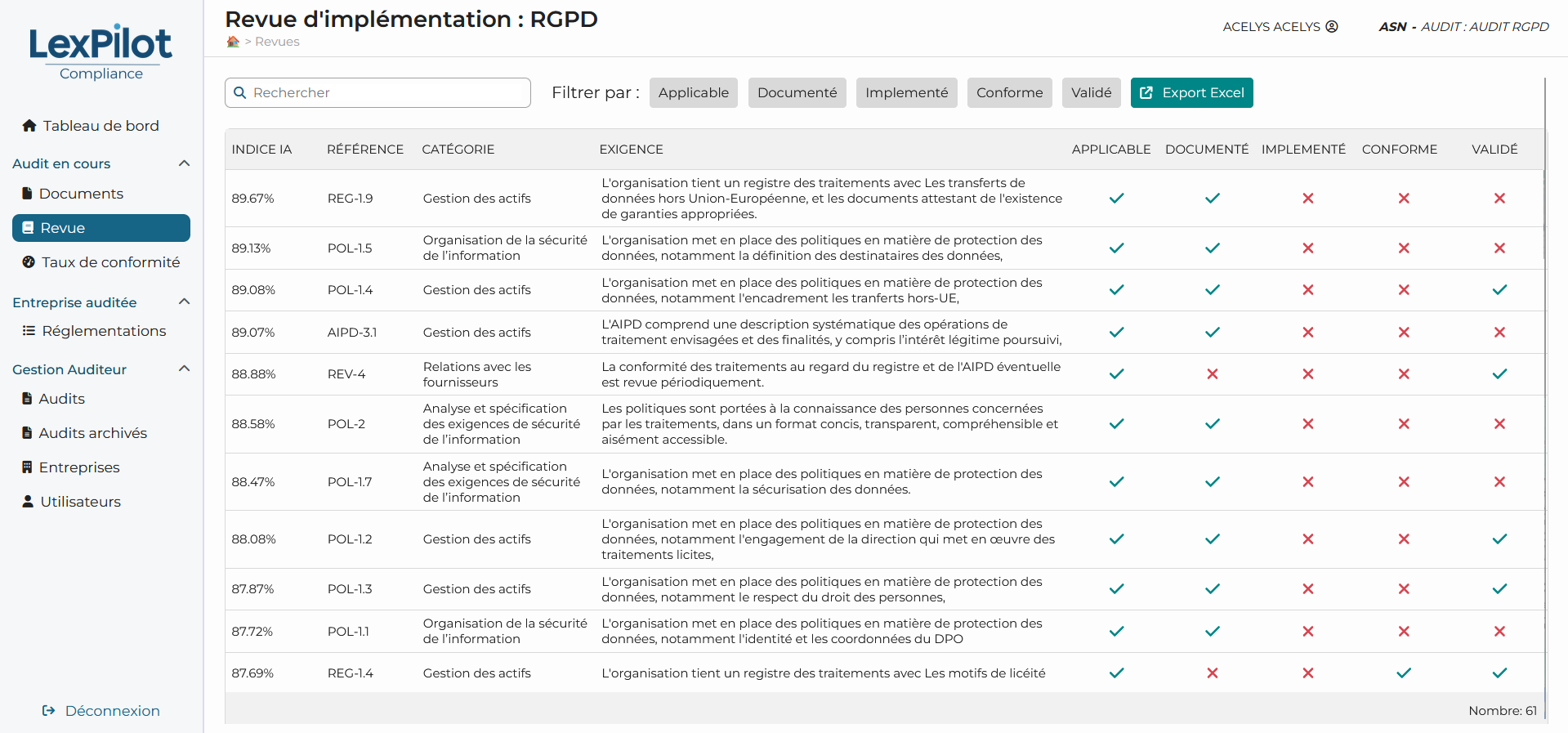Sort by CATÉGORIE column header

click(458, 150)
